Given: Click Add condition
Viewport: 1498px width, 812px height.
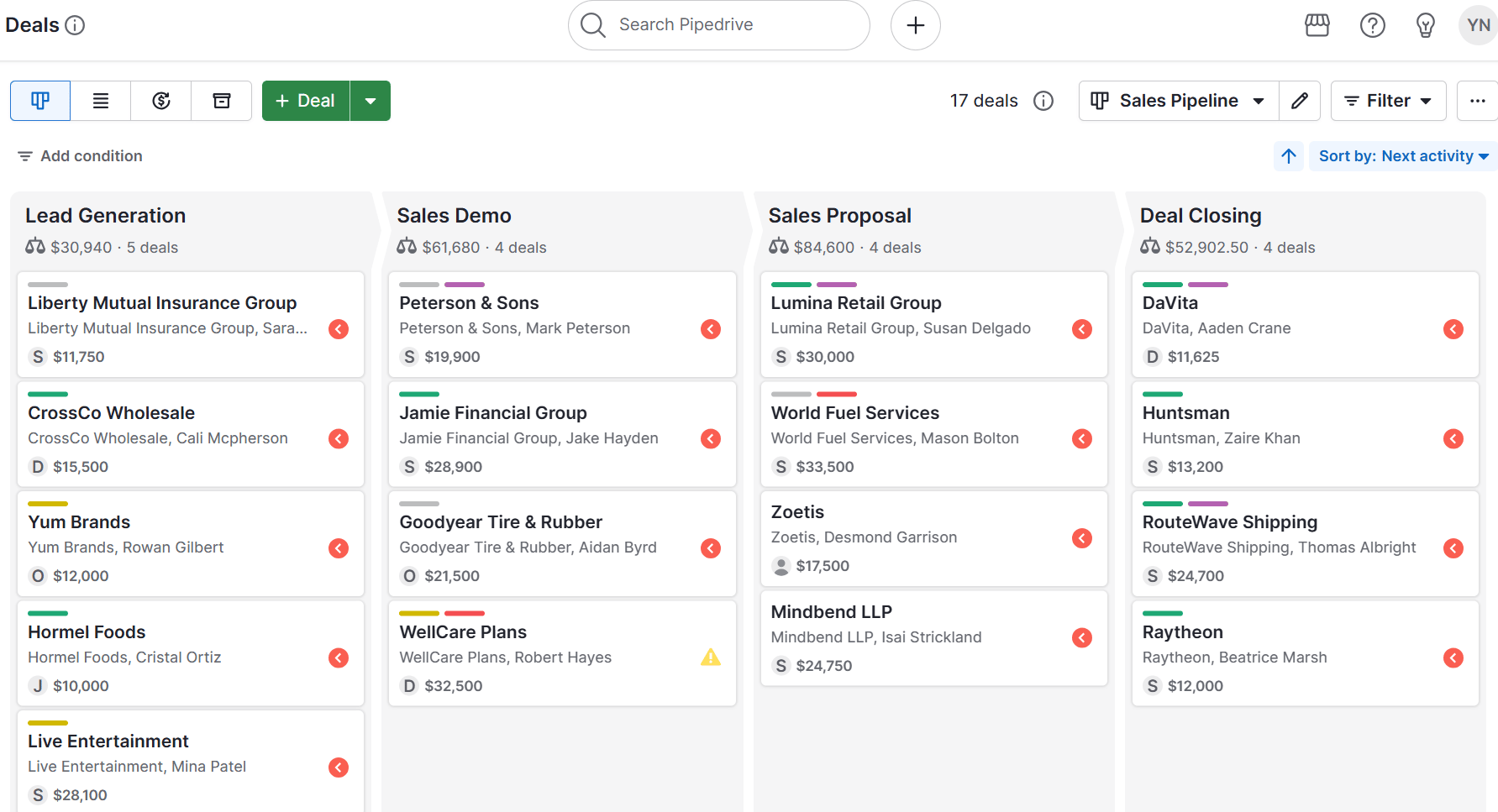Looking at the screenshot, I should (81, 156).
